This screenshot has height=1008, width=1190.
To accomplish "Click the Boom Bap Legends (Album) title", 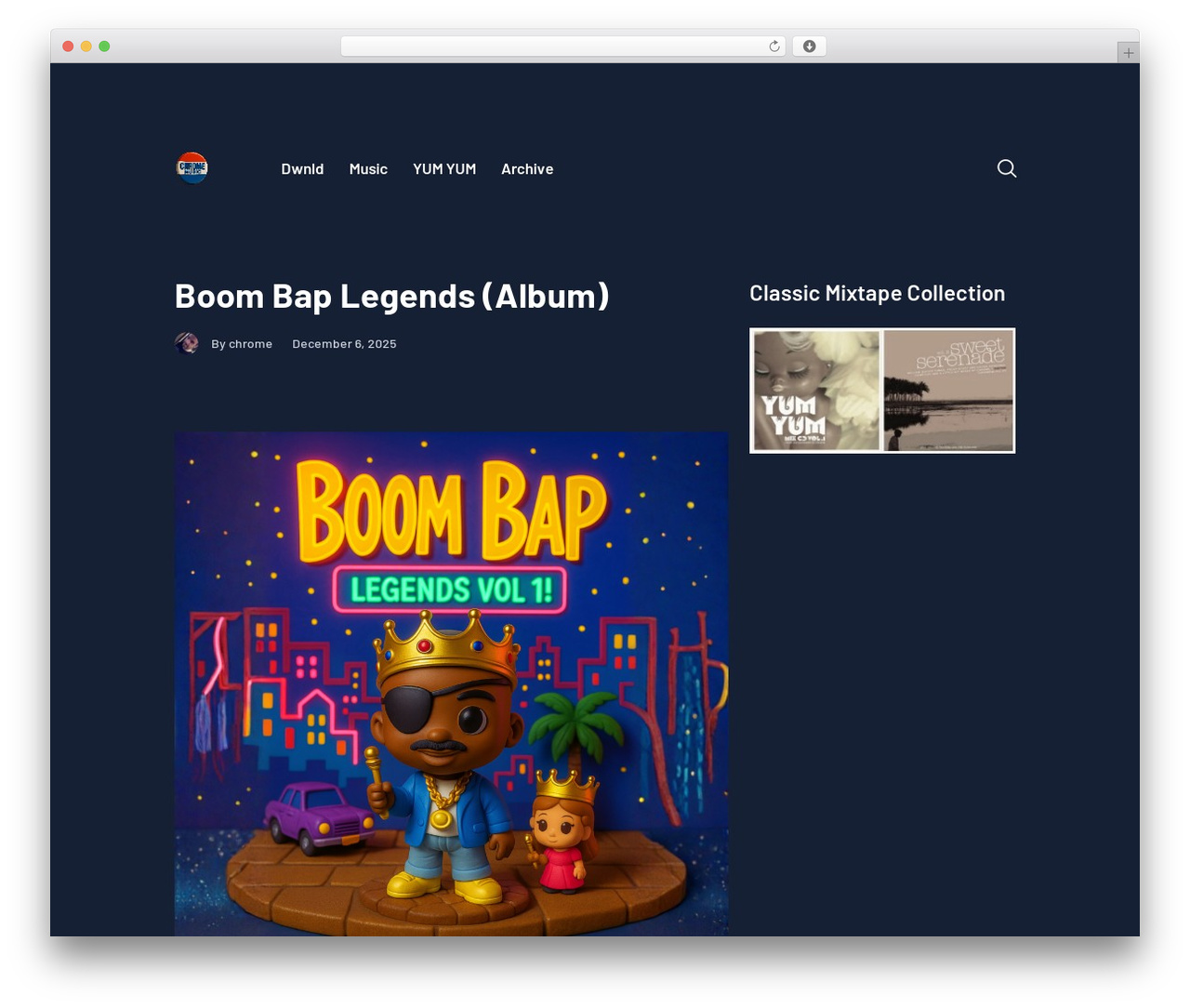I will tap(392, 296).
